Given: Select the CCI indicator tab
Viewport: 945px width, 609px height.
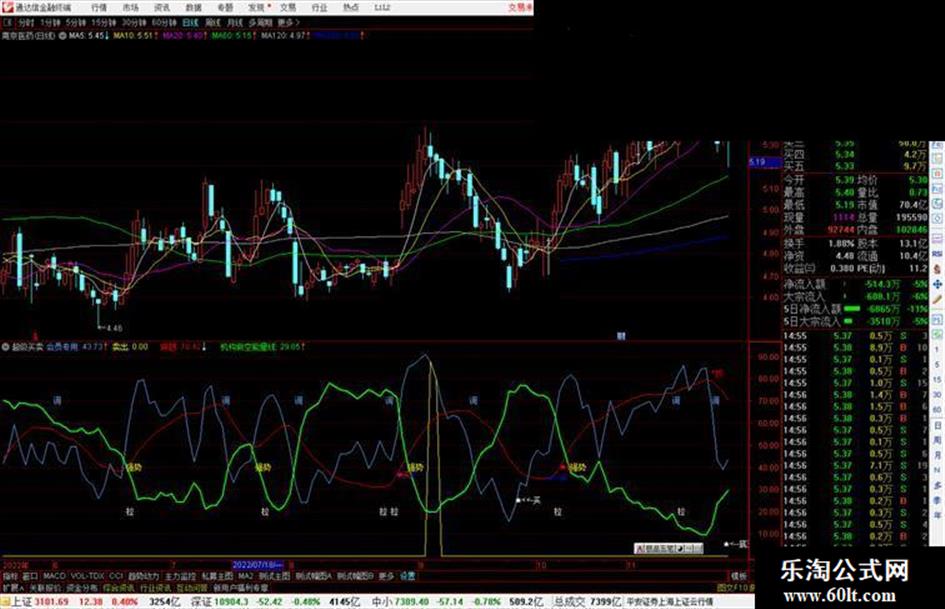Looking at the screenshot, I should tap(116, 576).
